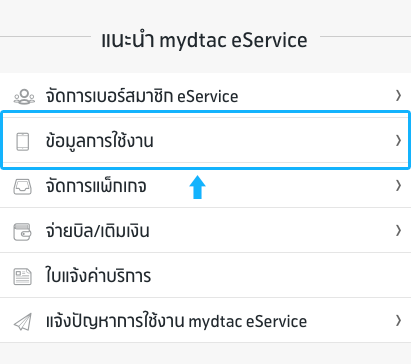The width and height of the screenshot is (411, 364).
Task: Expand จัดการแพ็กเกจ using its right chevron
Action: coord(398,186)
